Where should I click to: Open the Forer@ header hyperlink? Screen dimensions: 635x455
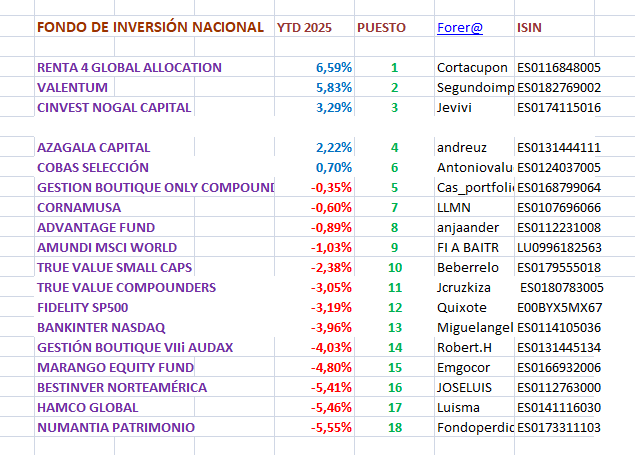click(x=460, y=28)
